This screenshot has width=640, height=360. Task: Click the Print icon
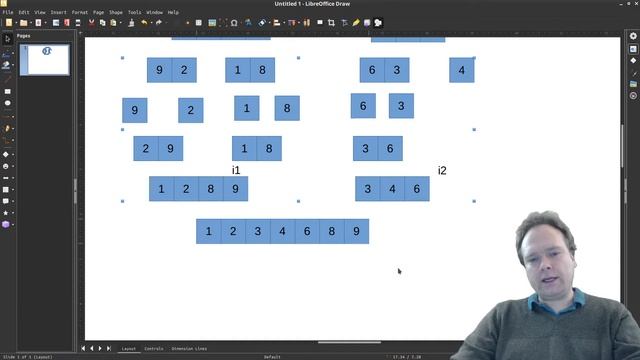pos(78,23)
